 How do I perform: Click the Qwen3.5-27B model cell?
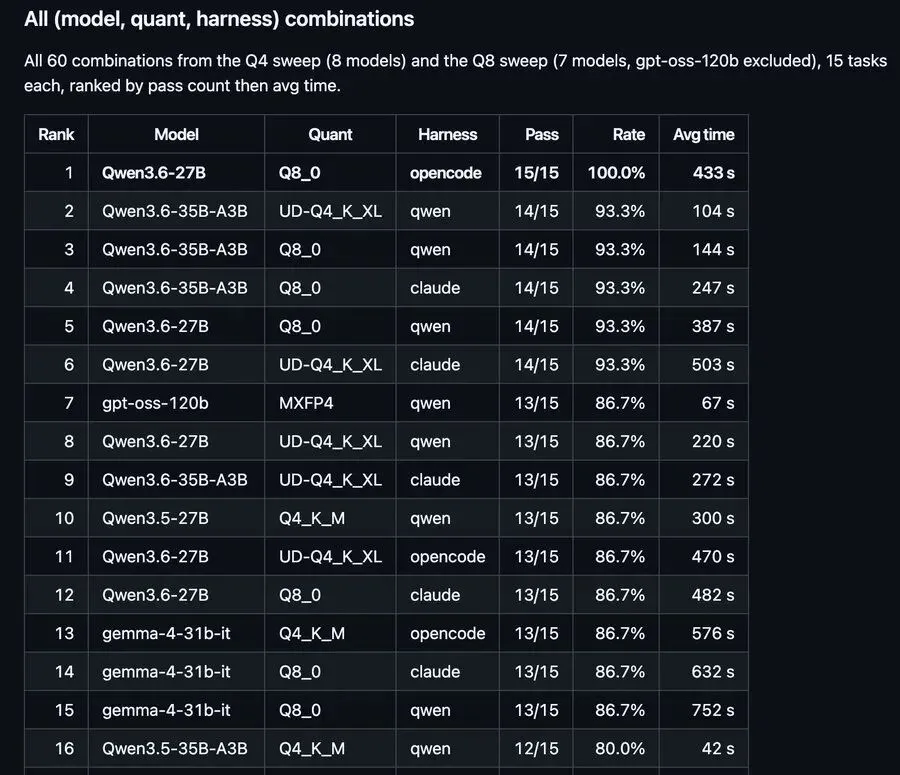pyautogui.click(x=176, y=518)
